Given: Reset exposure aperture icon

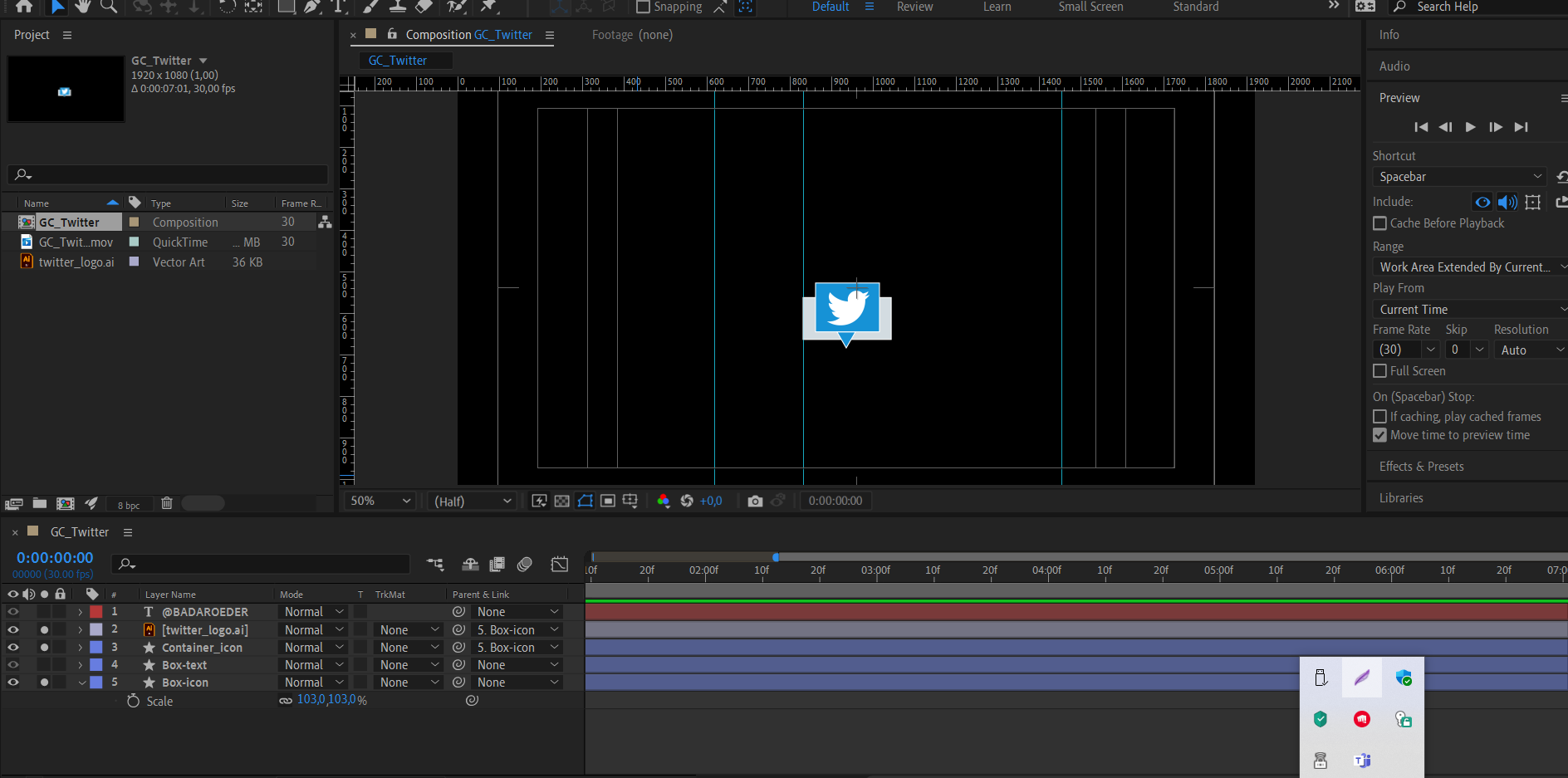Looking at the screenshot, I should pyautogui.click(x=687, y=501).
